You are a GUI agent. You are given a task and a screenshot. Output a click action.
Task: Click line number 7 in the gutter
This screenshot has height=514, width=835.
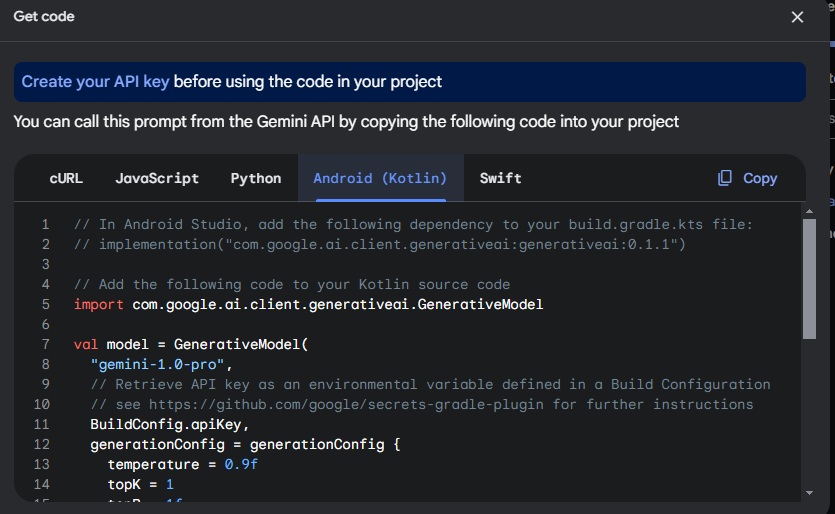[x=46, y=345]
